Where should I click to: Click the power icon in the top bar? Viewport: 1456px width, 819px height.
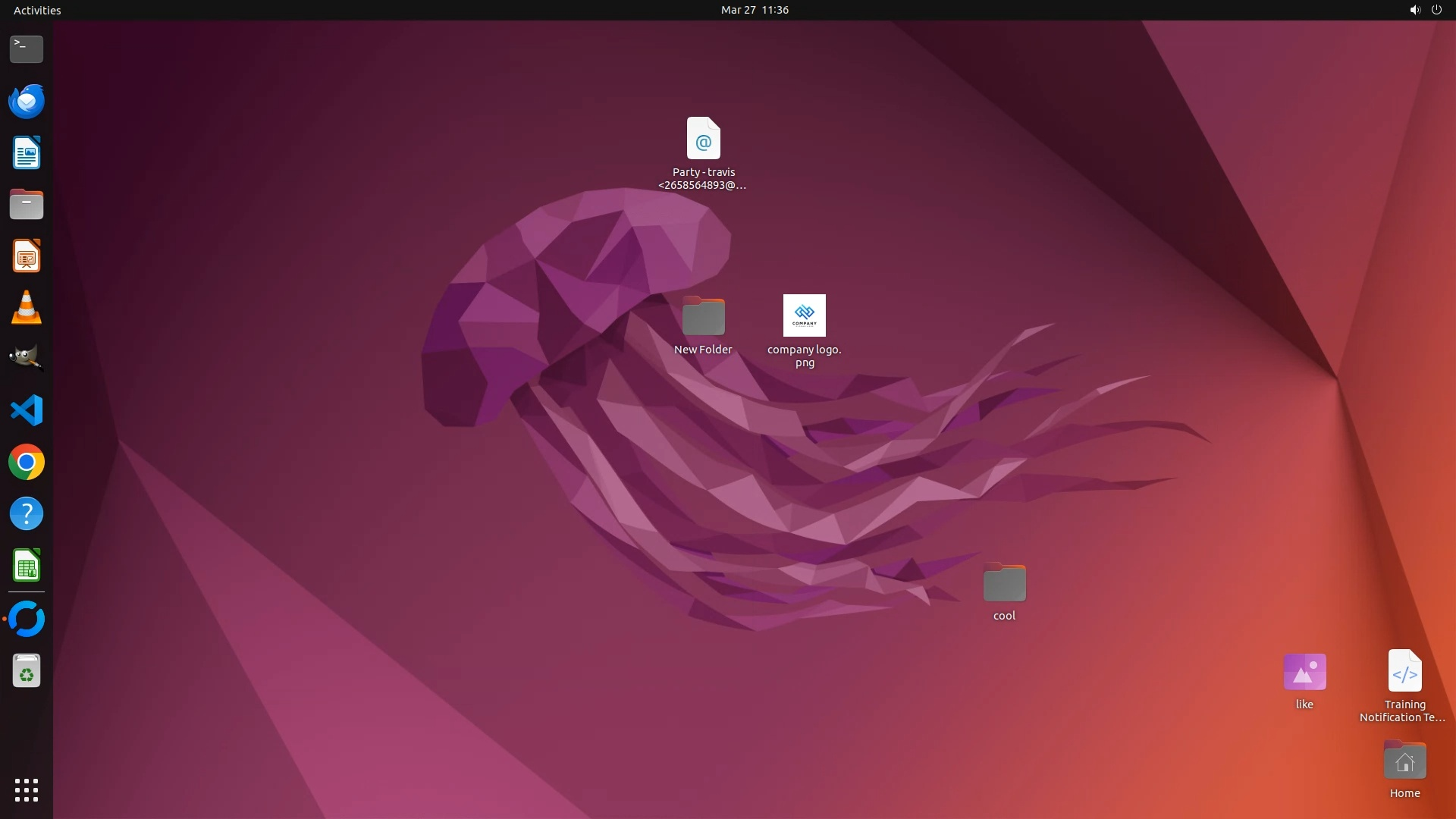(x=1436, y=10)
